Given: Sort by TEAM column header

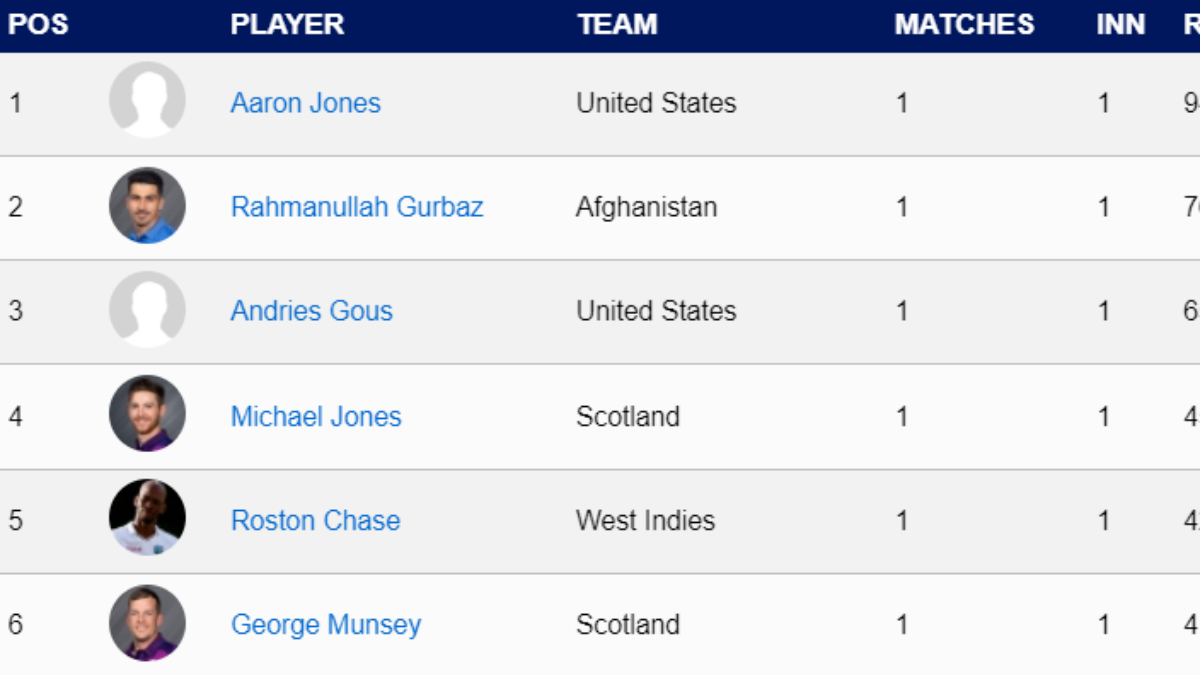Looking at the screenshot, I should [617, 25].
